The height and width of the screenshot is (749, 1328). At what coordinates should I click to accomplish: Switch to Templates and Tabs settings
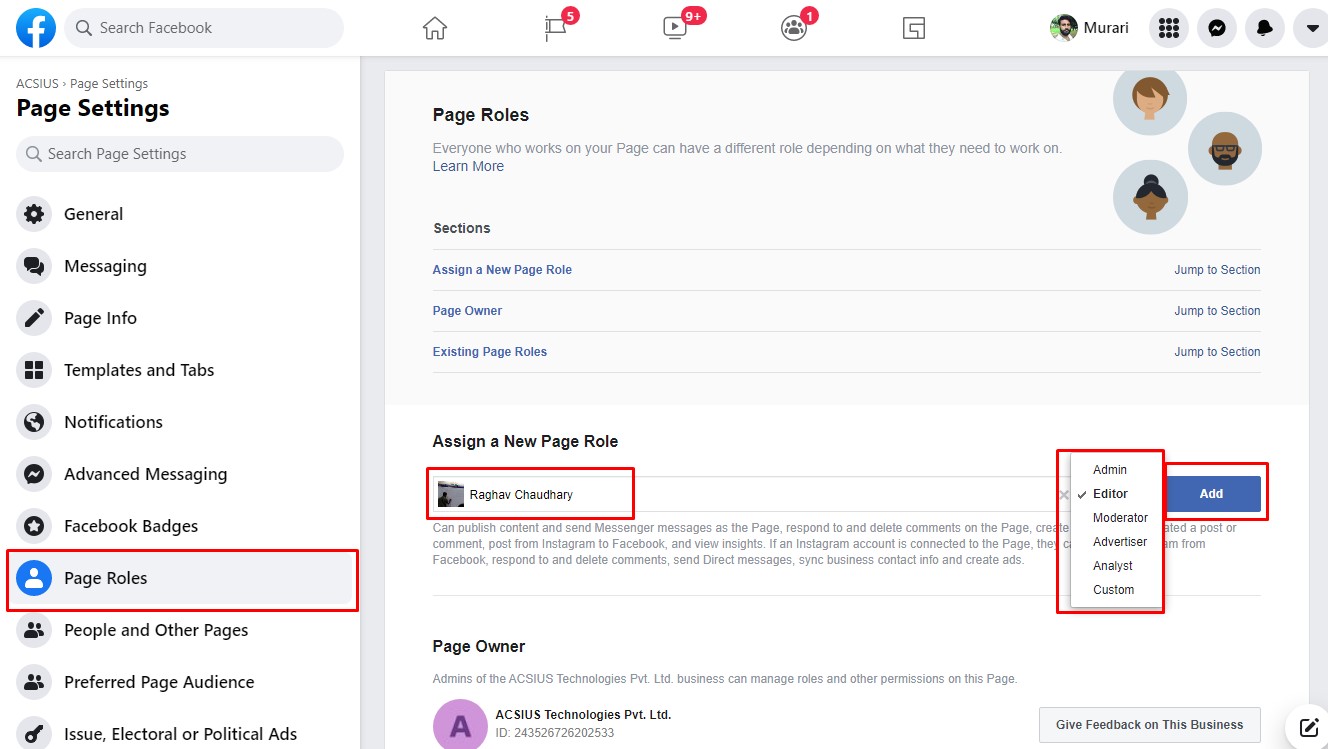(x=139, y=370)
